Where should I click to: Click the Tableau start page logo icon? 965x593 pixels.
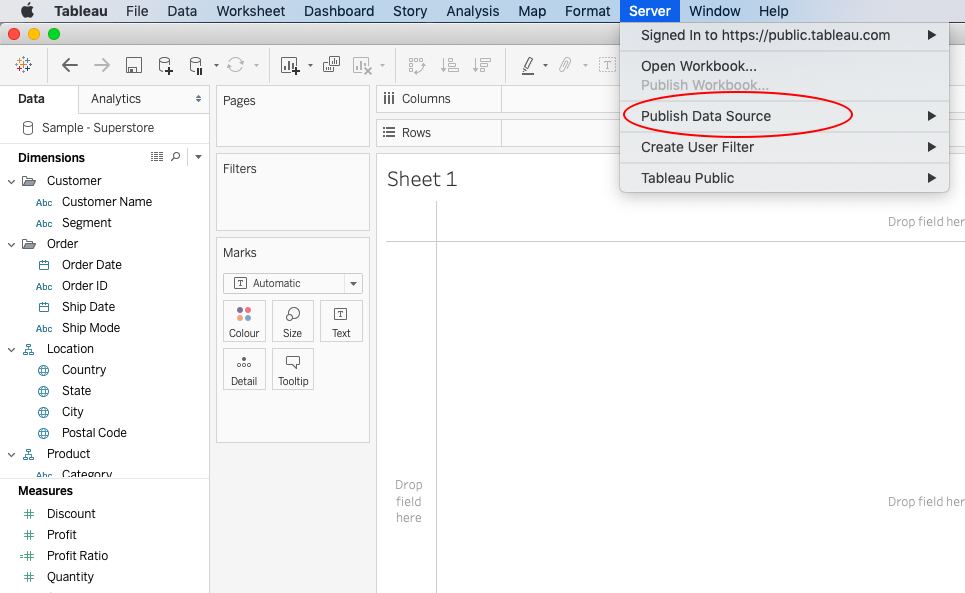[23, 65]
